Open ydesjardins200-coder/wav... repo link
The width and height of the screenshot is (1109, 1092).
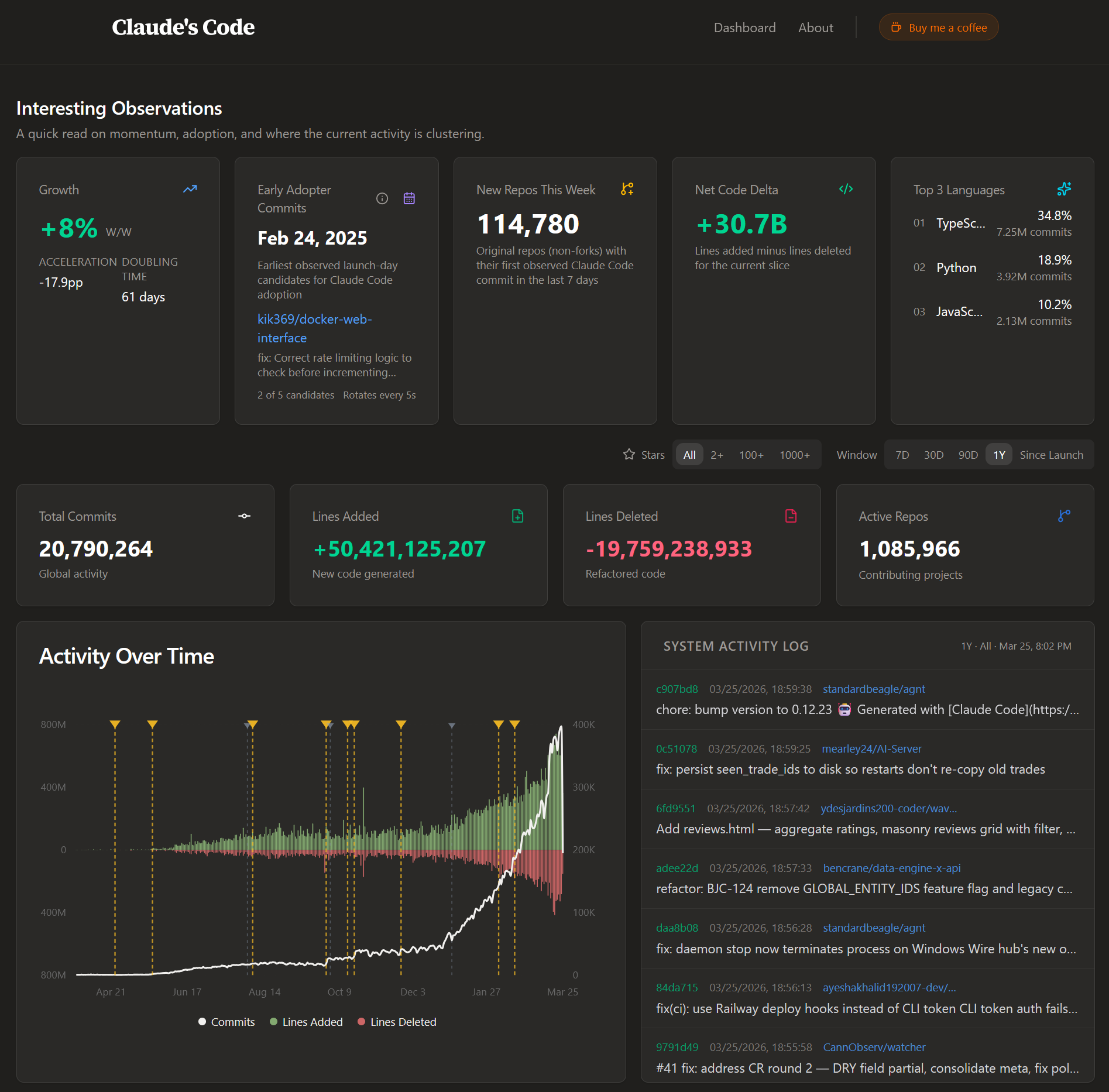(888, 808)
